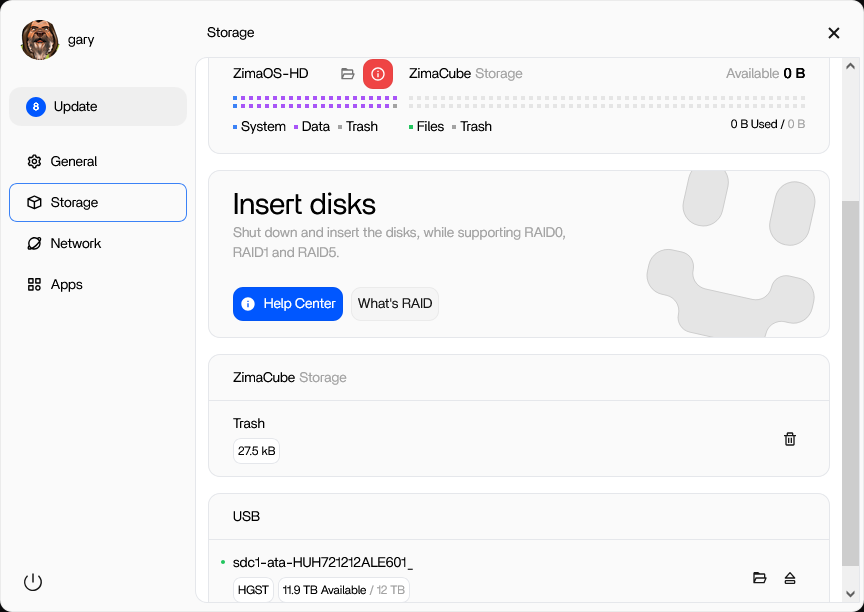The height and width of the screenshot is (612, 864).
Task: Eject the sdc1 USB drive
Action: (x=790, y=578)
